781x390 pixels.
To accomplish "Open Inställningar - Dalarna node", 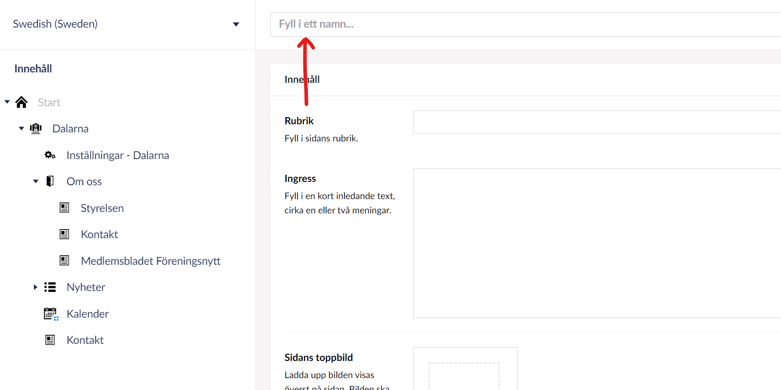I will (x=118, y=155).
